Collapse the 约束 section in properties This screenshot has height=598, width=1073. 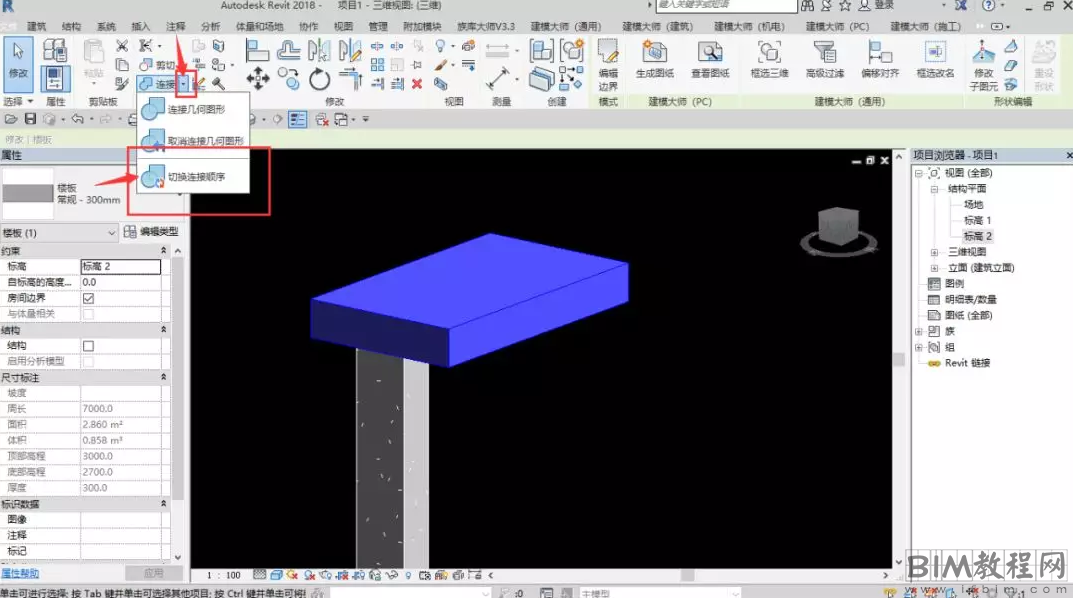coord(164,250)
